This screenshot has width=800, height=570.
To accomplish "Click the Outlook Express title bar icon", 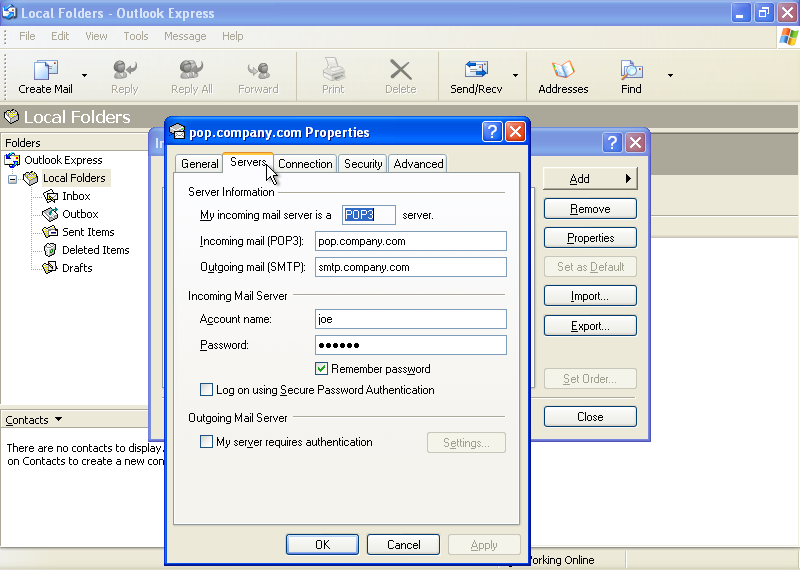I will (x=9, y=12).
